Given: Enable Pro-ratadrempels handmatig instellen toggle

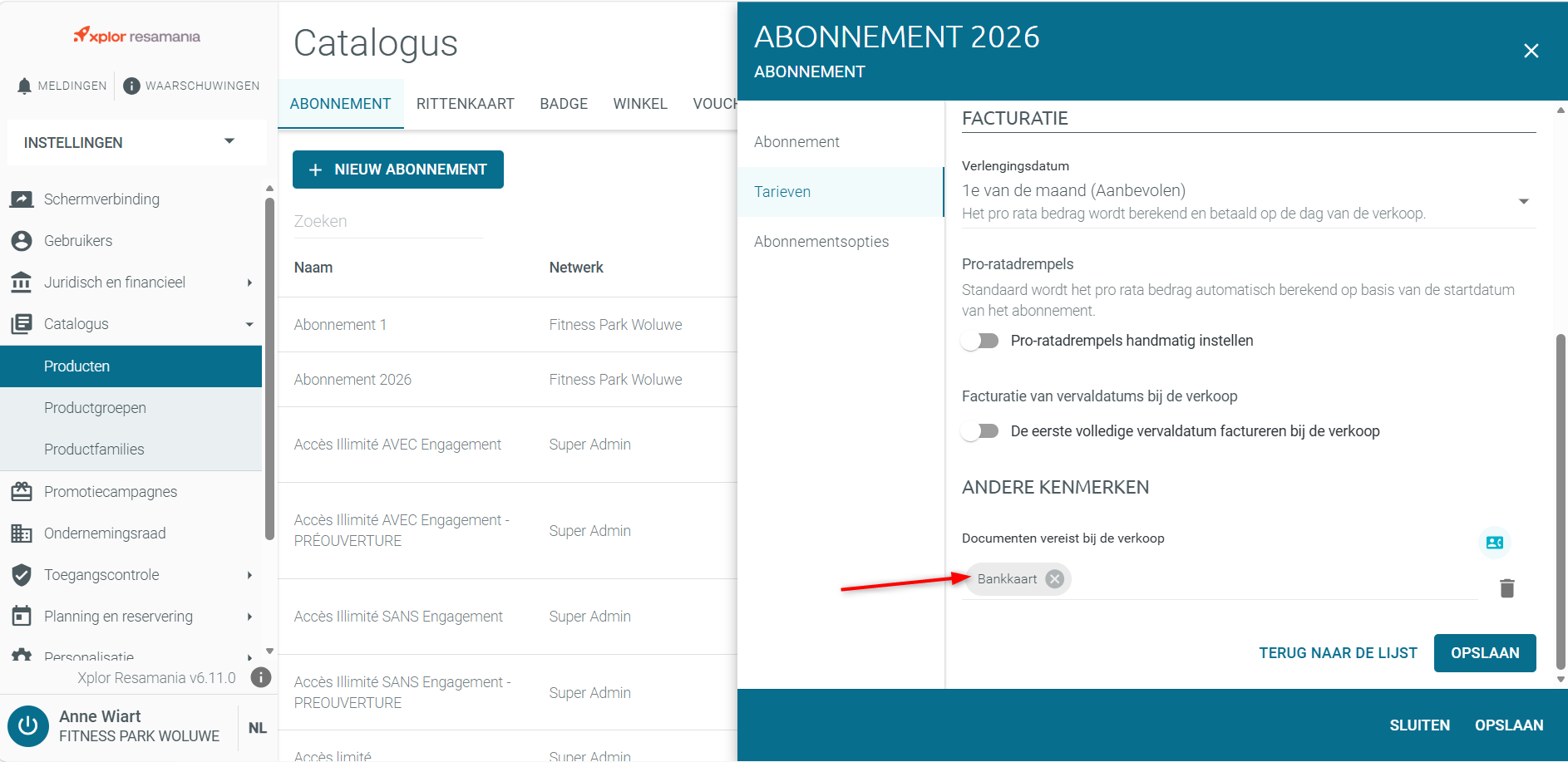Looking at the screenshot, I should click(x=980, y=341).
